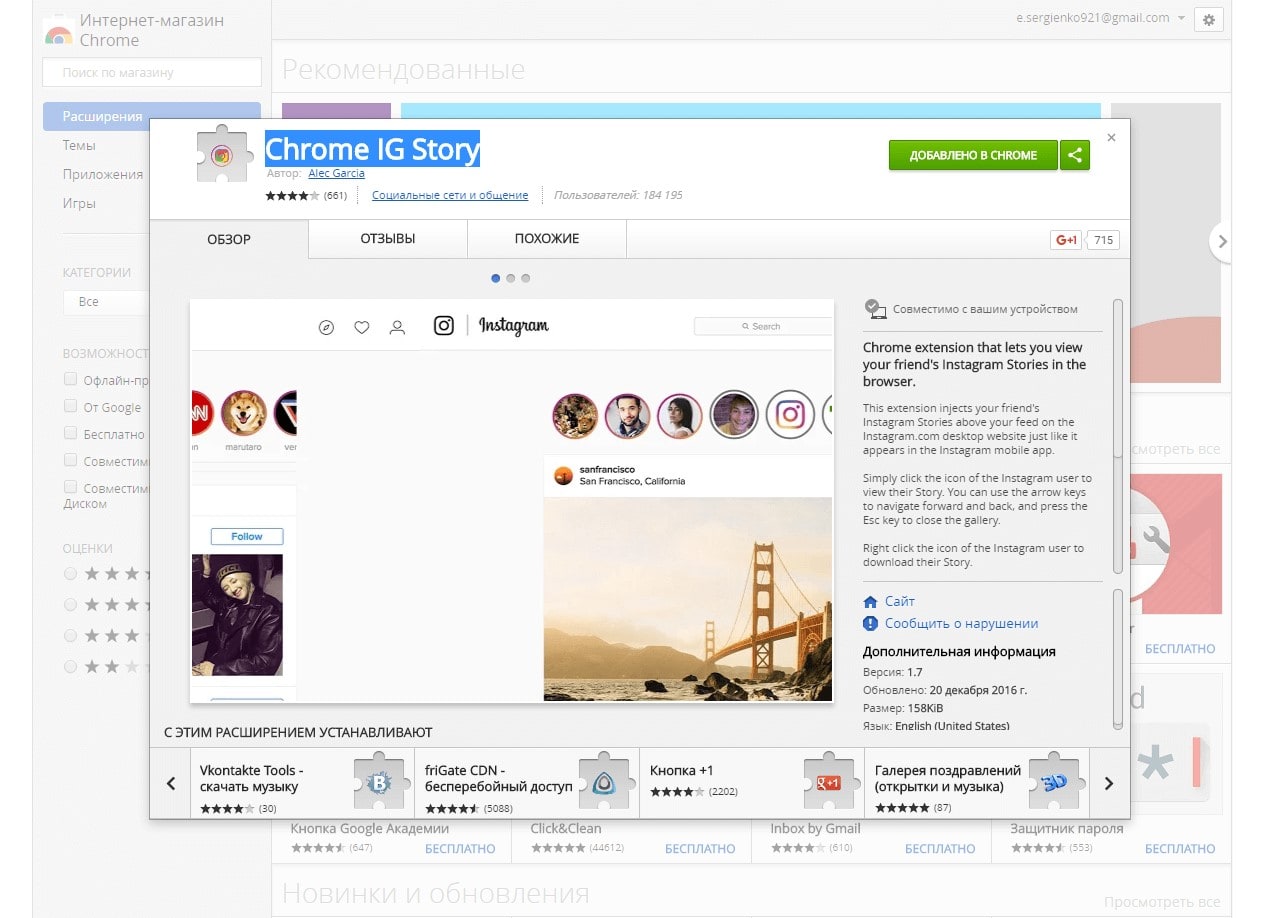Click the additional info scrollbar
1280x918 pixels.
point(1118,659)
